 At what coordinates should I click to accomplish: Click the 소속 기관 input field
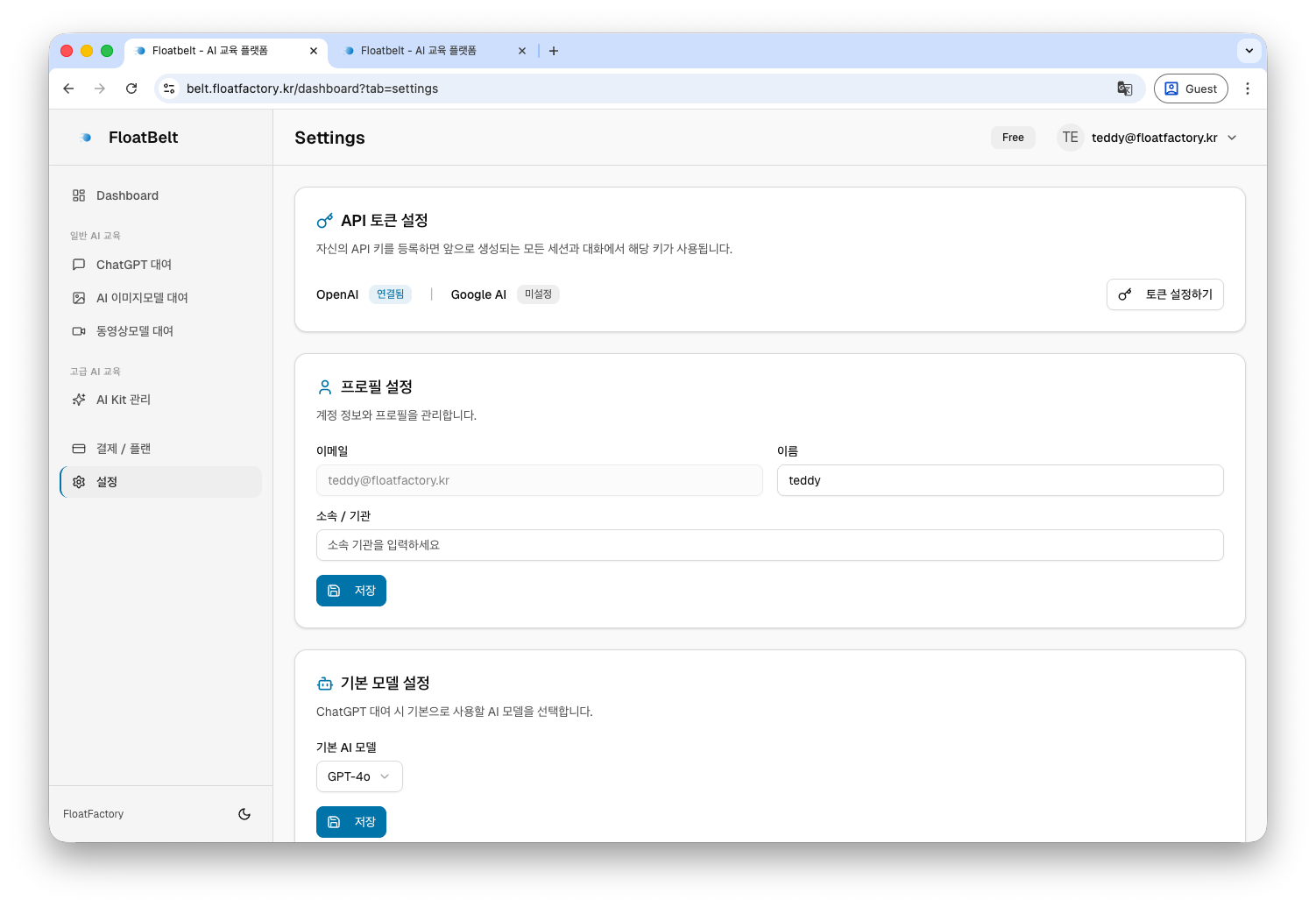click(x=769, y=545)
